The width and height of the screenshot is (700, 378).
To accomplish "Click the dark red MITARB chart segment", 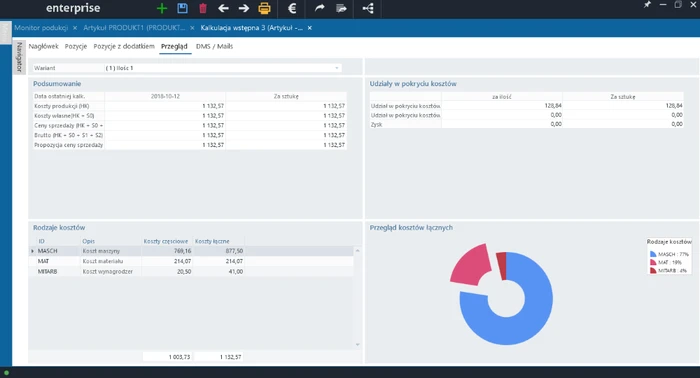I will pyautogui.click(x=503, y=266).
